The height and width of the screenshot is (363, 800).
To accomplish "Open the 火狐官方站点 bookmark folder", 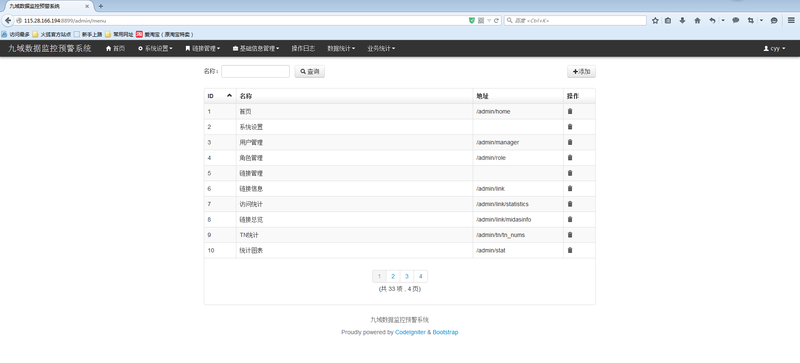I will pyautogui.click(x=52, y=35).
